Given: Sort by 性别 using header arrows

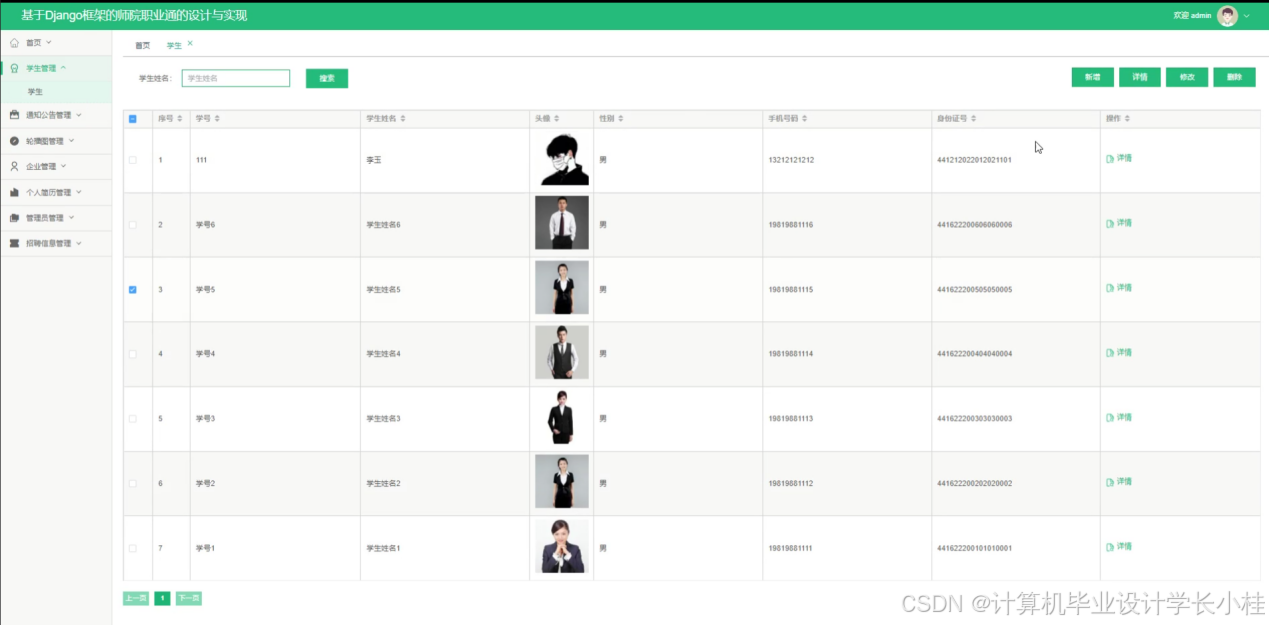Looking at the screenshot, I should pyautogui.click(x=620, y=119).
